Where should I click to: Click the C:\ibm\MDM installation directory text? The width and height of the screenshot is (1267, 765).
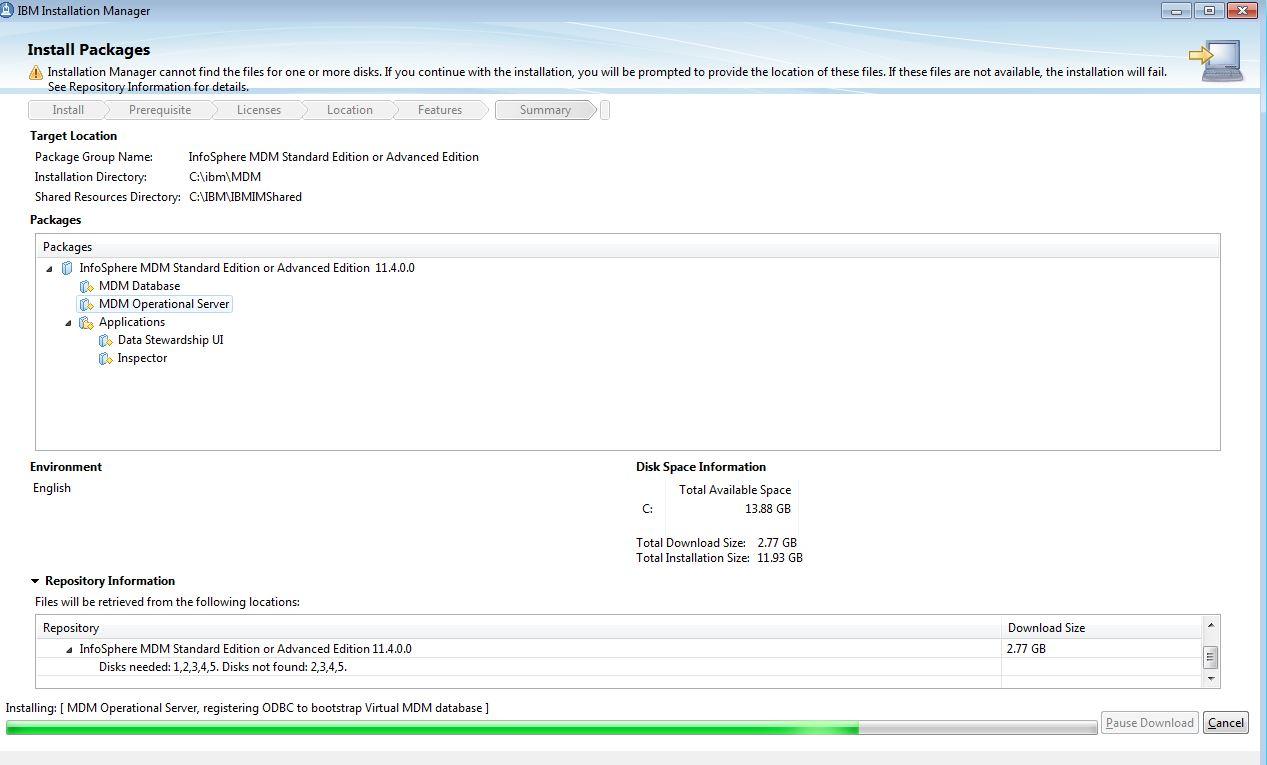point(225,177)
